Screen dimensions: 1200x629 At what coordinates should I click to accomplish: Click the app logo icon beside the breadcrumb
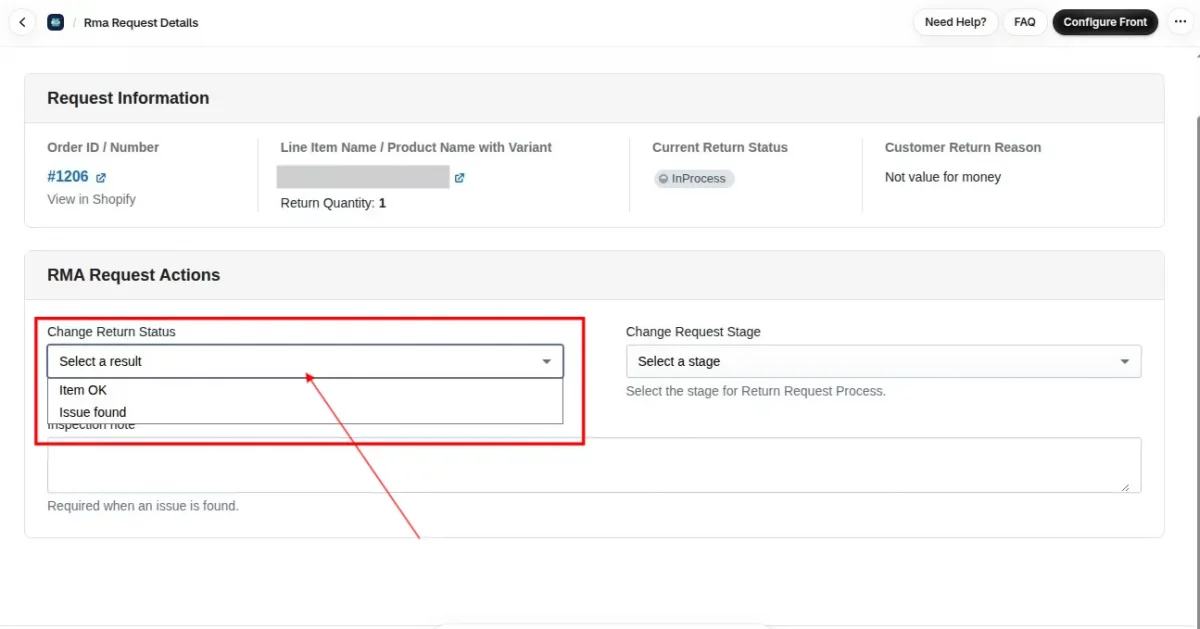(56, 22)
